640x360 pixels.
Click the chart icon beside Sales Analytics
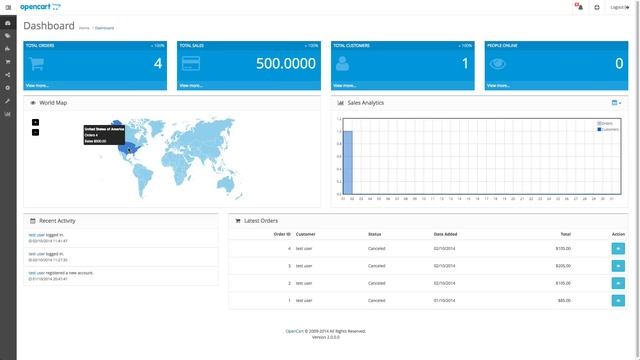click(340, 103)
